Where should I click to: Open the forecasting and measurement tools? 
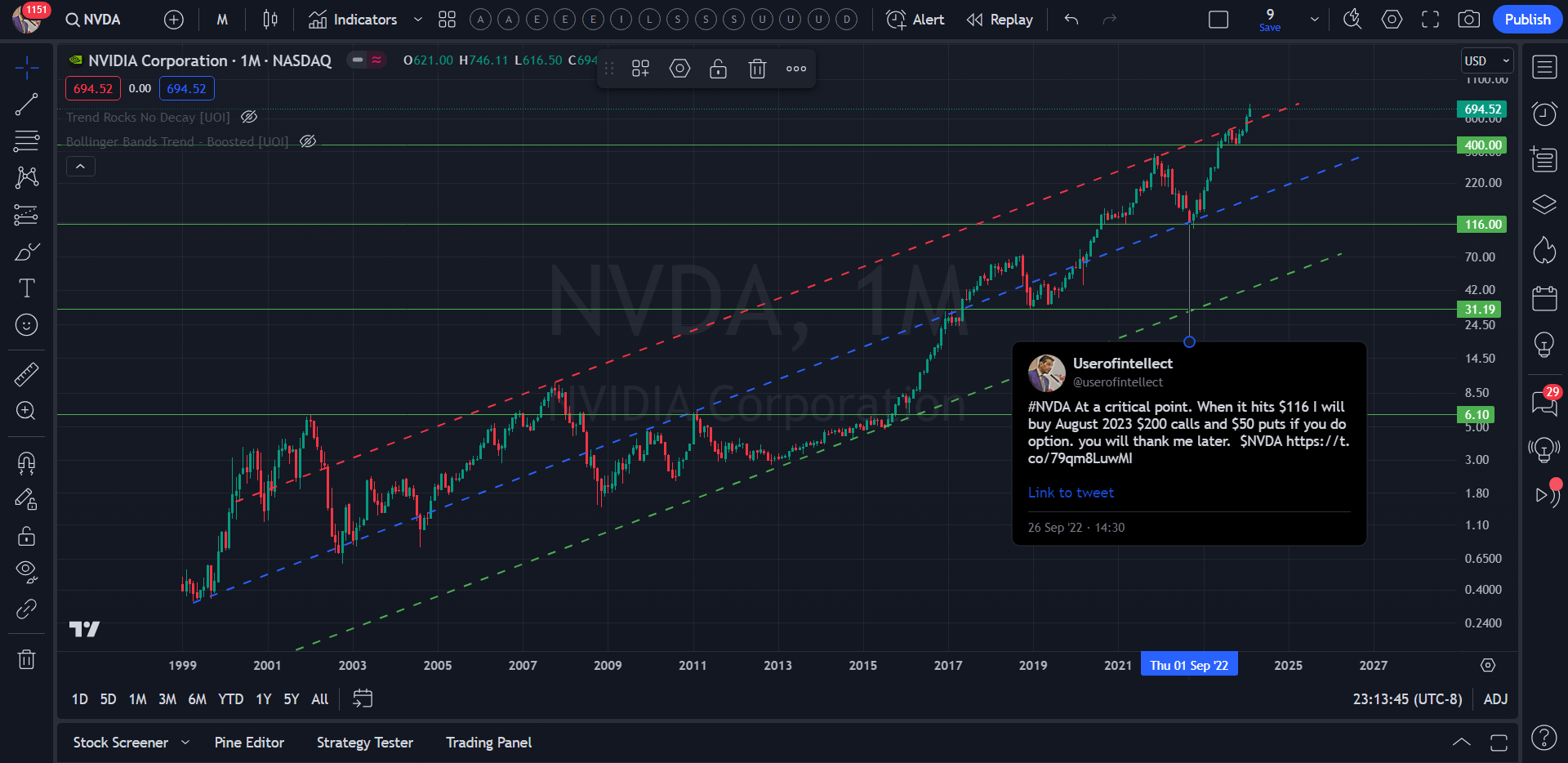(x=27, y=215)
